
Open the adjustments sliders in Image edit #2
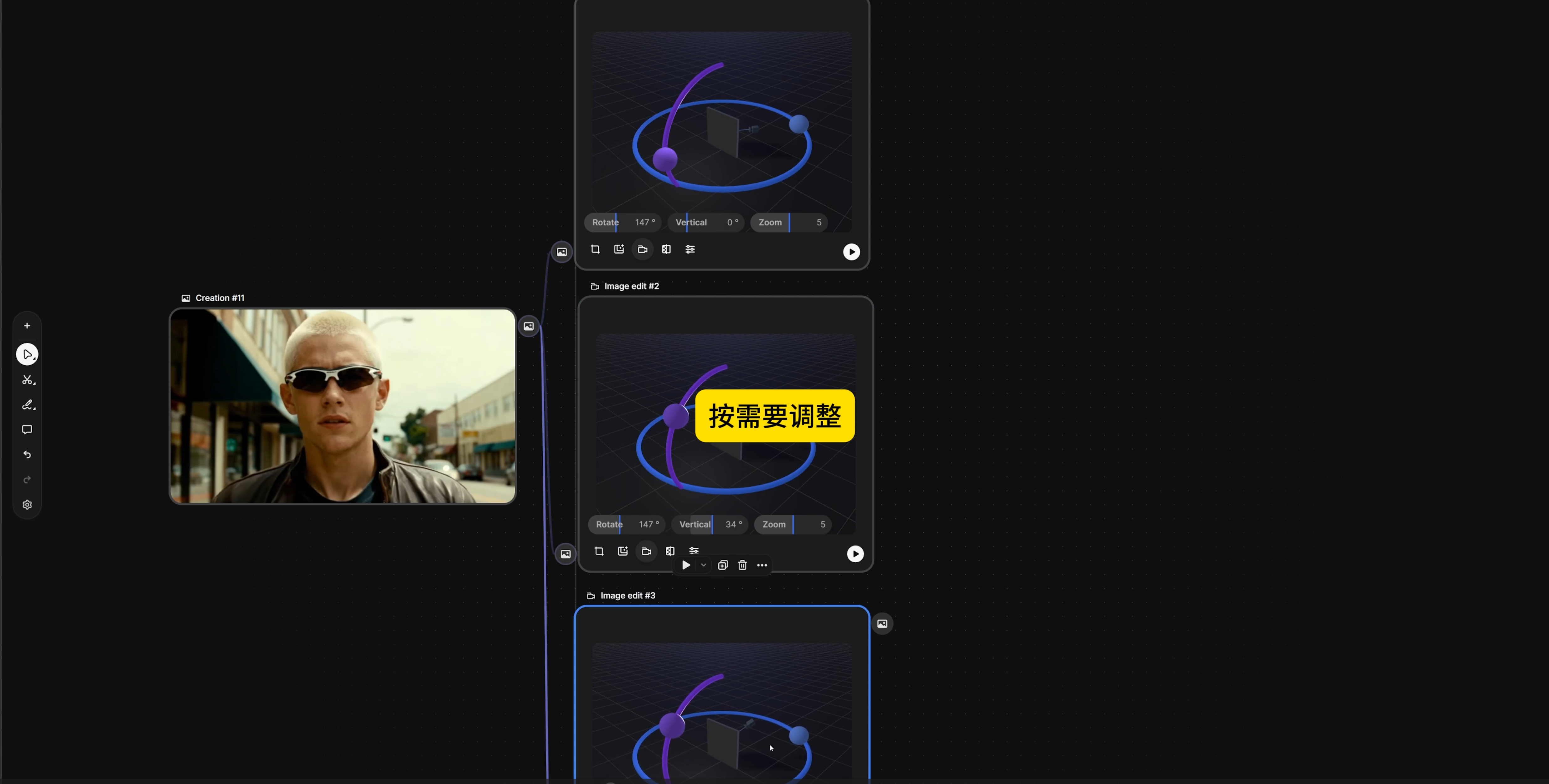click(694, 550)
